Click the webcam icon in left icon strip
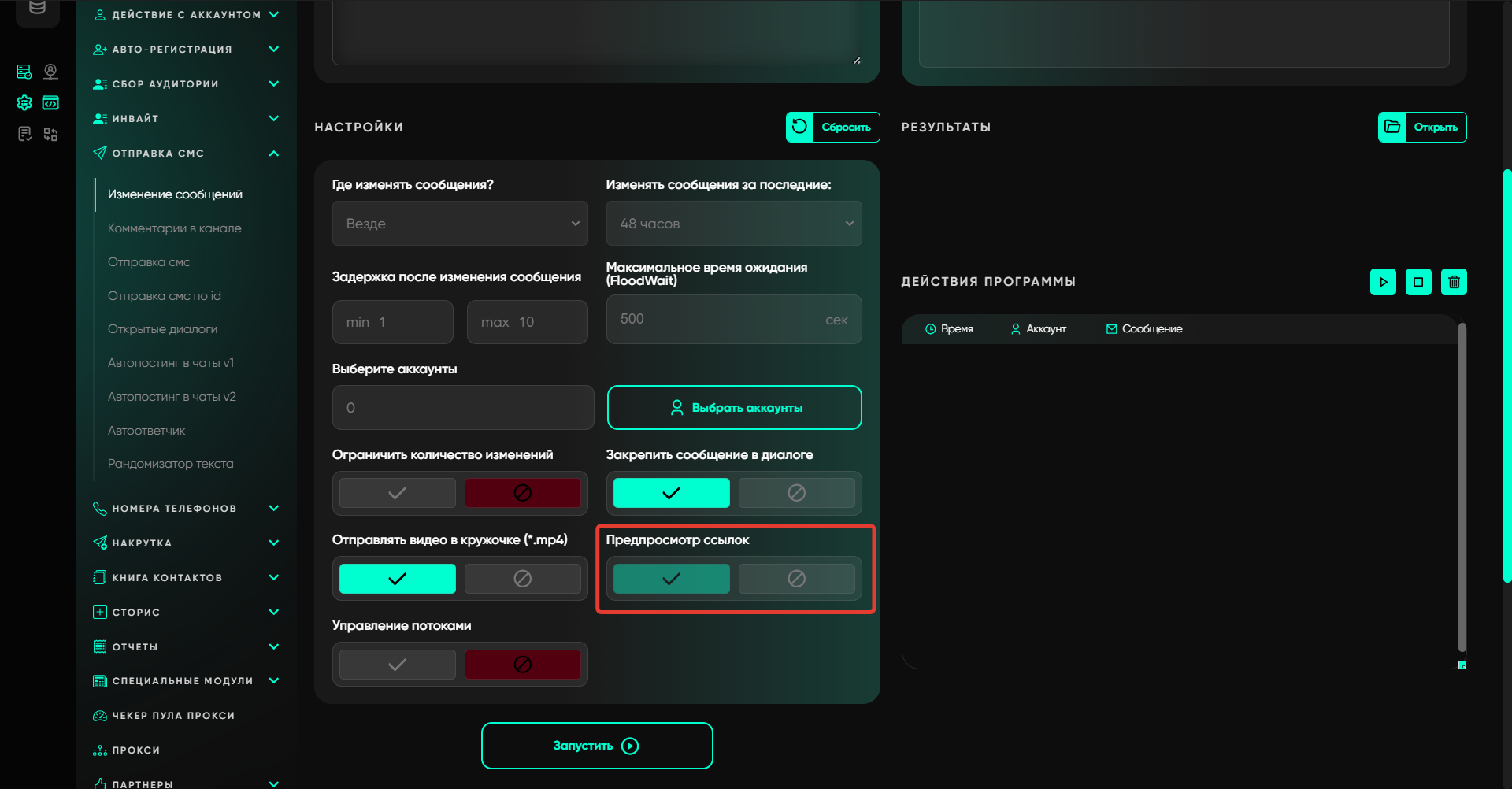1512x789 pixels. pos(50,72)
